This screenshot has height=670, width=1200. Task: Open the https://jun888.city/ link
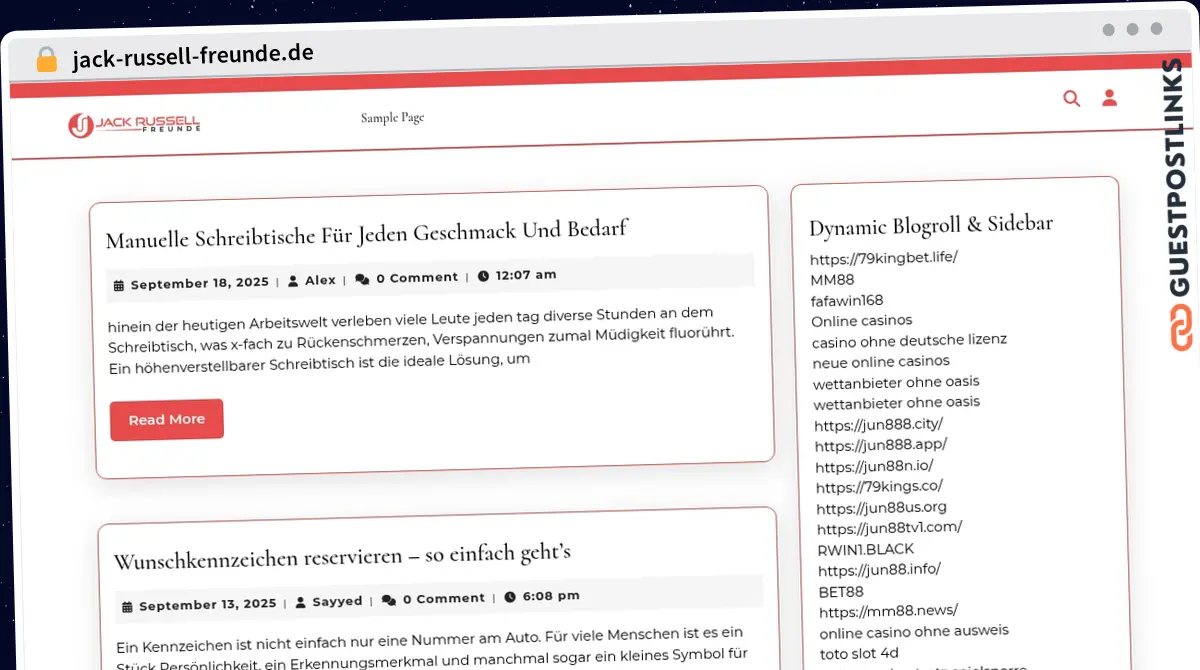(x=878, y=424)
